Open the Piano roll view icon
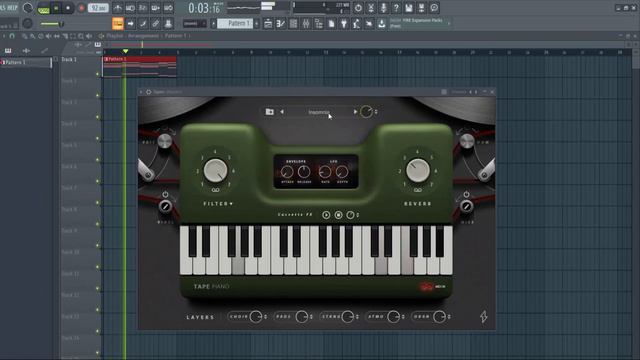This screenshot has height=360, width=640. pos(281,24)
